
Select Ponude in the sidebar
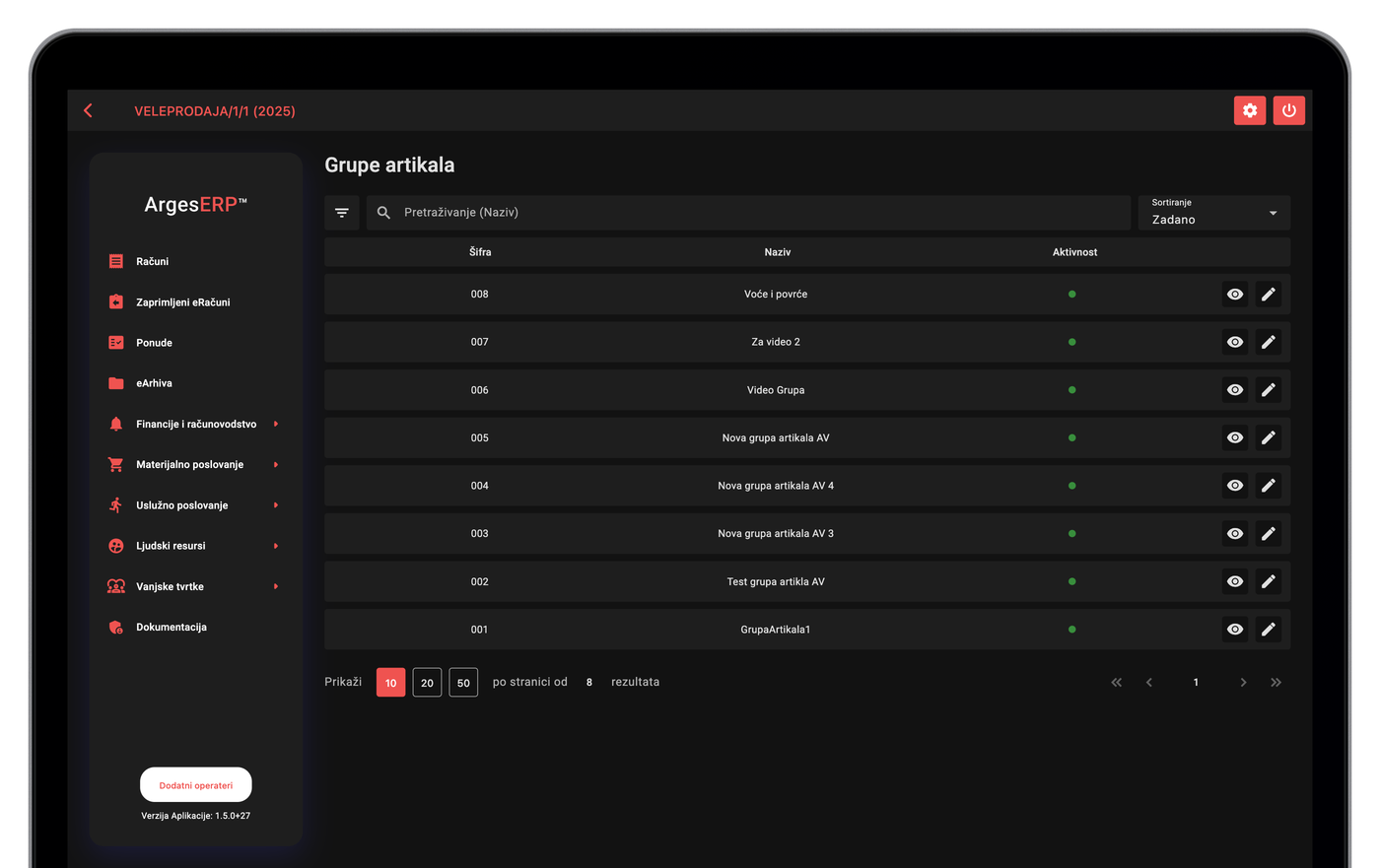tap(155, 343)
